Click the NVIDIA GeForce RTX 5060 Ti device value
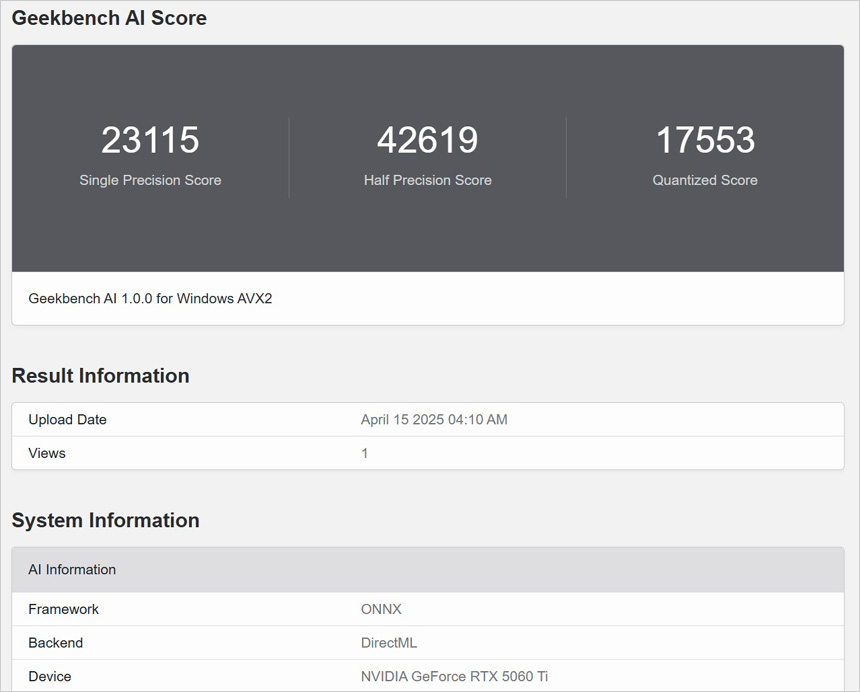Screen dimensions: 860x692 click(x=454, y=677)
